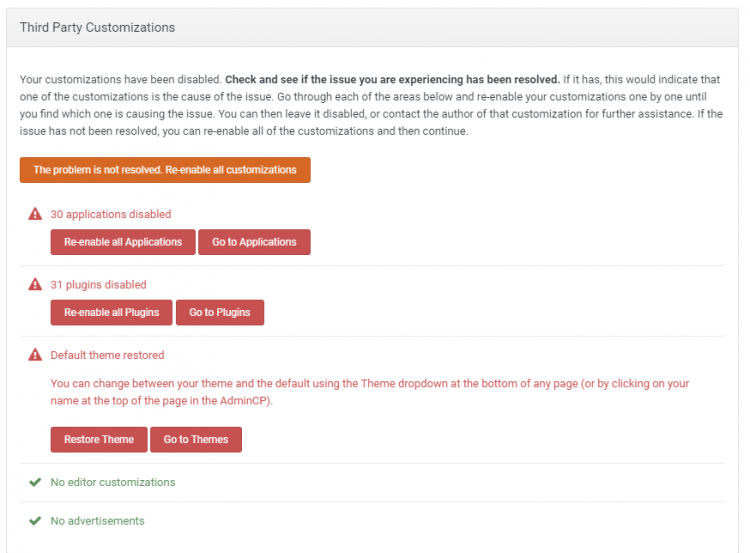The image size is (750, 553).
Task: Open the Go to Applications button
Action: (254, 242)
